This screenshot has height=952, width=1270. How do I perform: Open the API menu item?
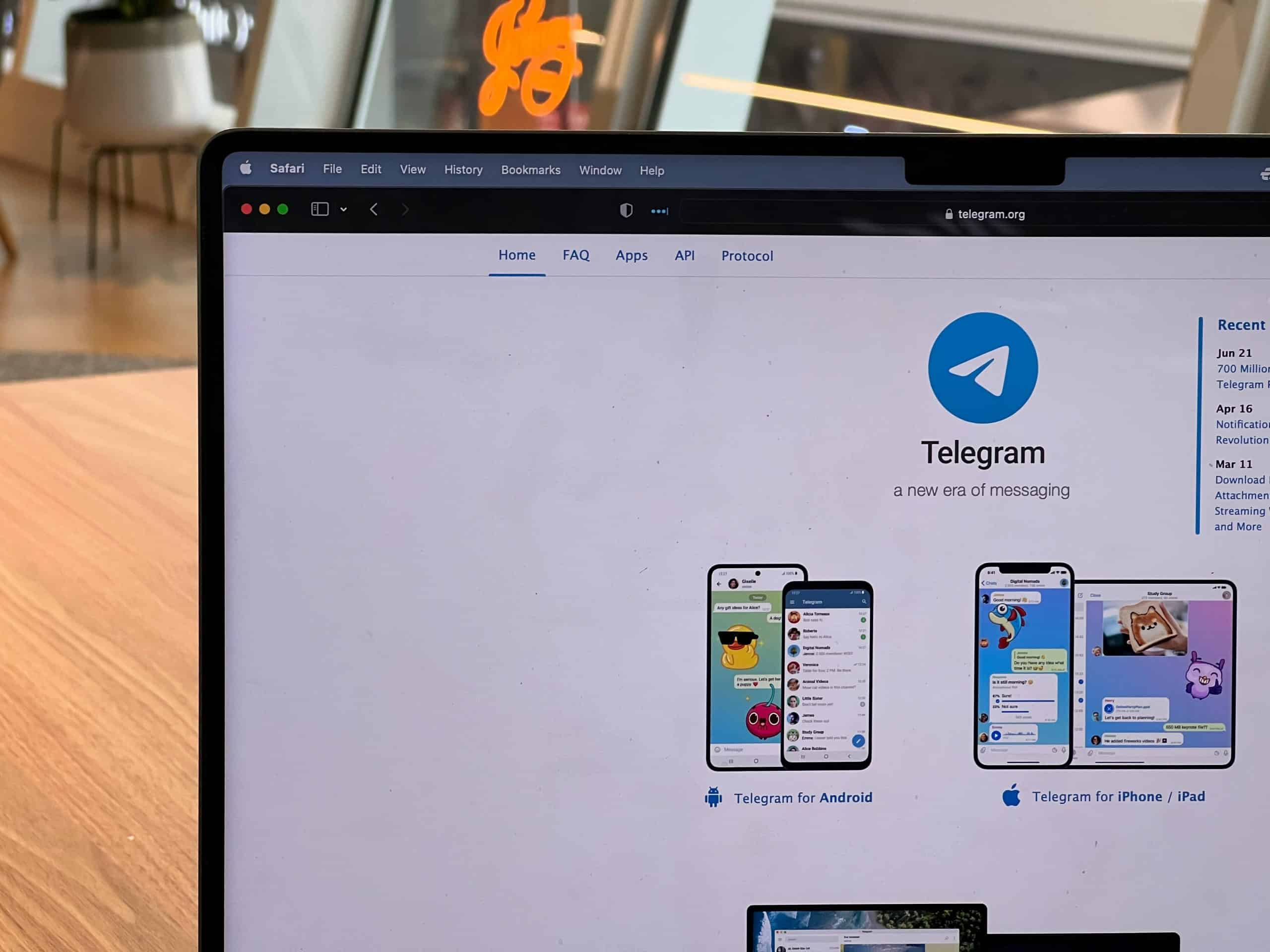tap(685, 255)
